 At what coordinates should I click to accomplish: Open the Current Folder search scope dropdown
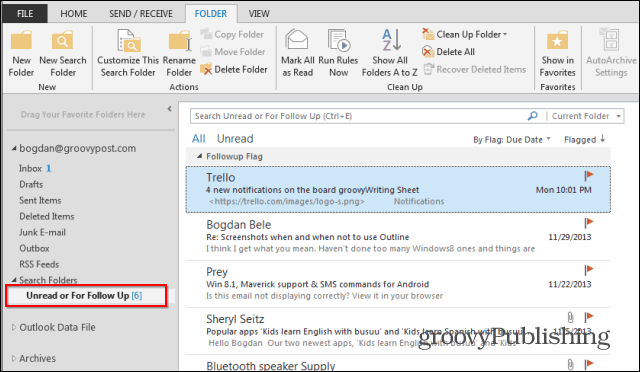coord(618,116)
